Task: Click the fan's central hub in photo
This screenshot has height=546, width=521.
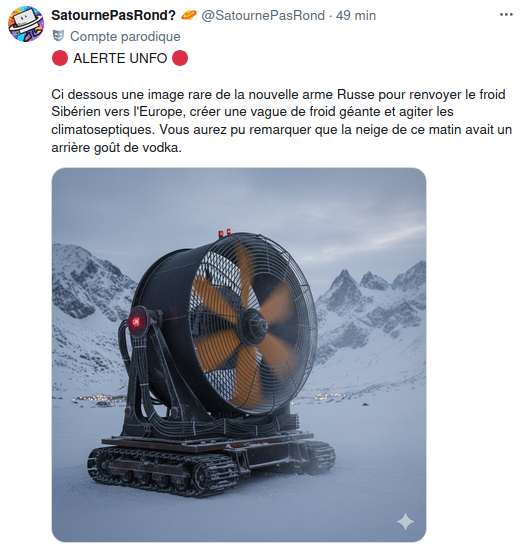Action: (256, 326)
